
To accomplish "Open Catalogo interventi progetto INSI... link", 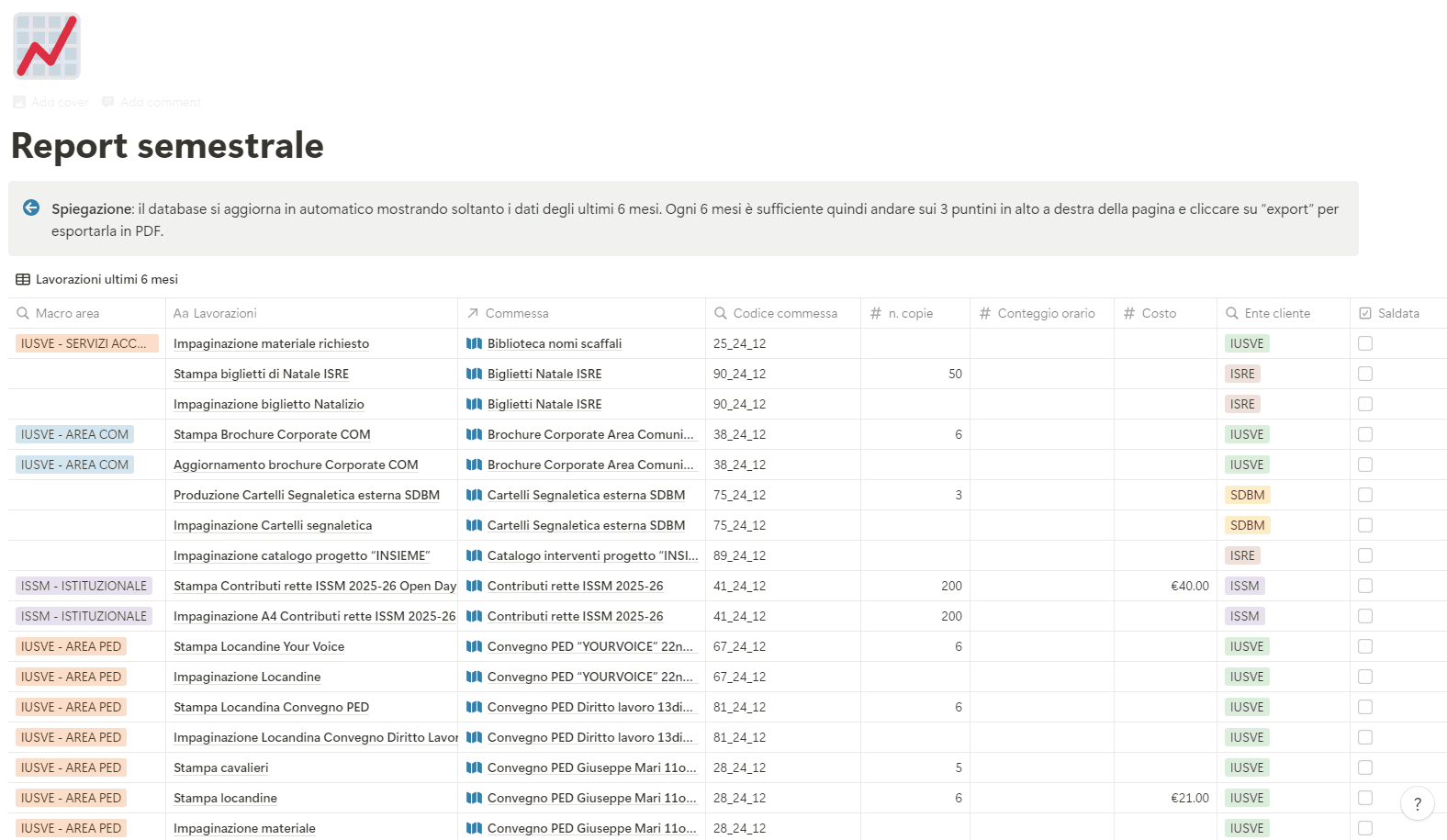I will 593,555.
